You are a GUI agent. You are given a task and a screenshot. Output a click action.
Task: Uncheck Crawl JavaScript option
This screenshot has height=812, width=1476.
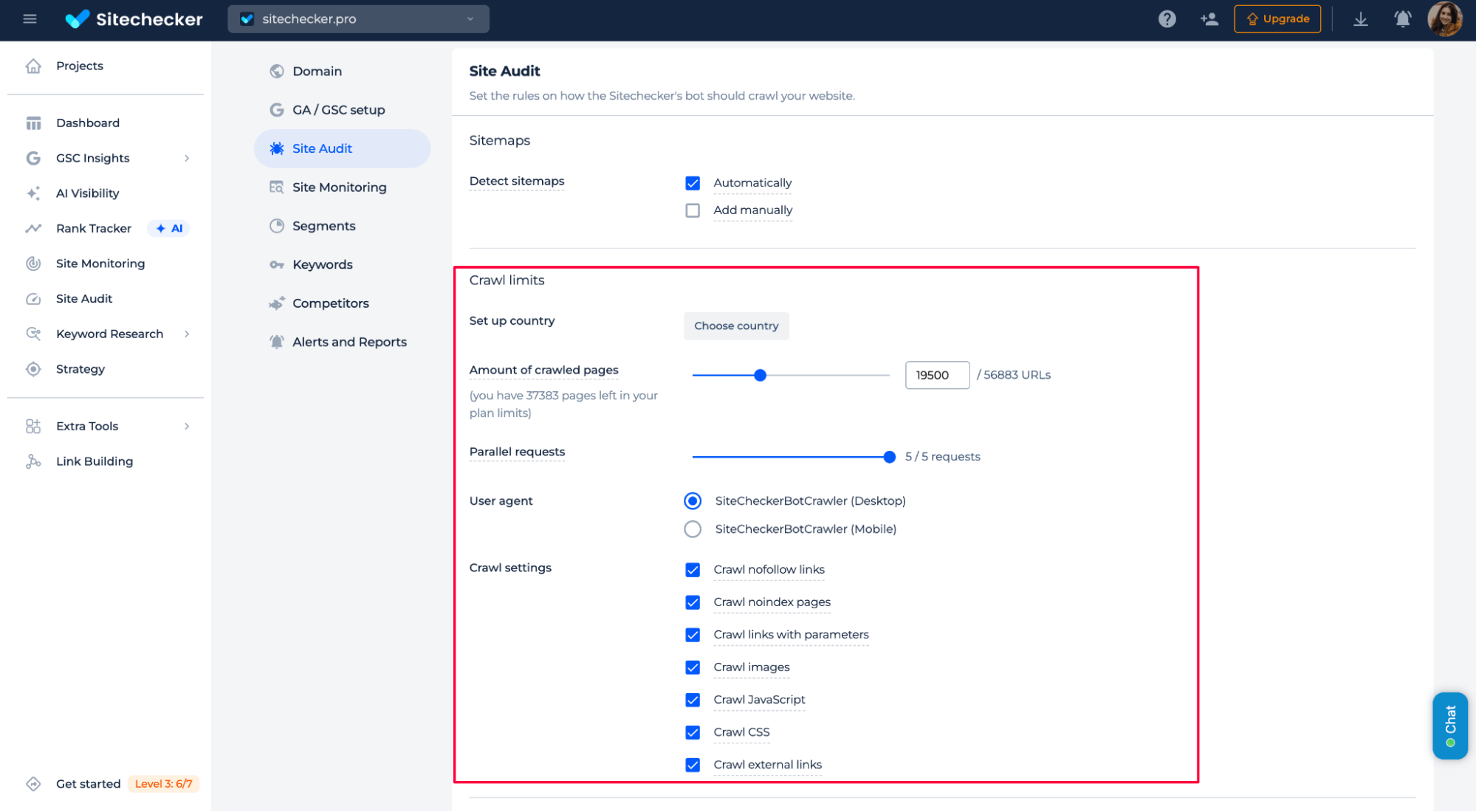pyautogui.click(x=693, y=700)
